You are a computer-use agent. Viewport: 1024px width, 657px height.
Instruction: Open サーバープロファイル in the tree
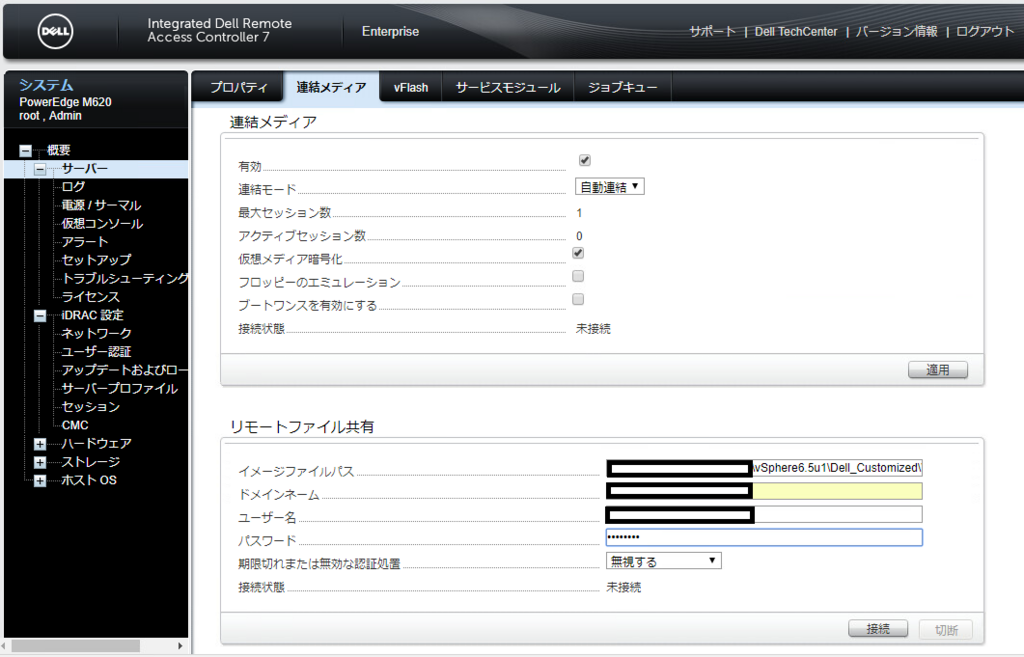120,388
